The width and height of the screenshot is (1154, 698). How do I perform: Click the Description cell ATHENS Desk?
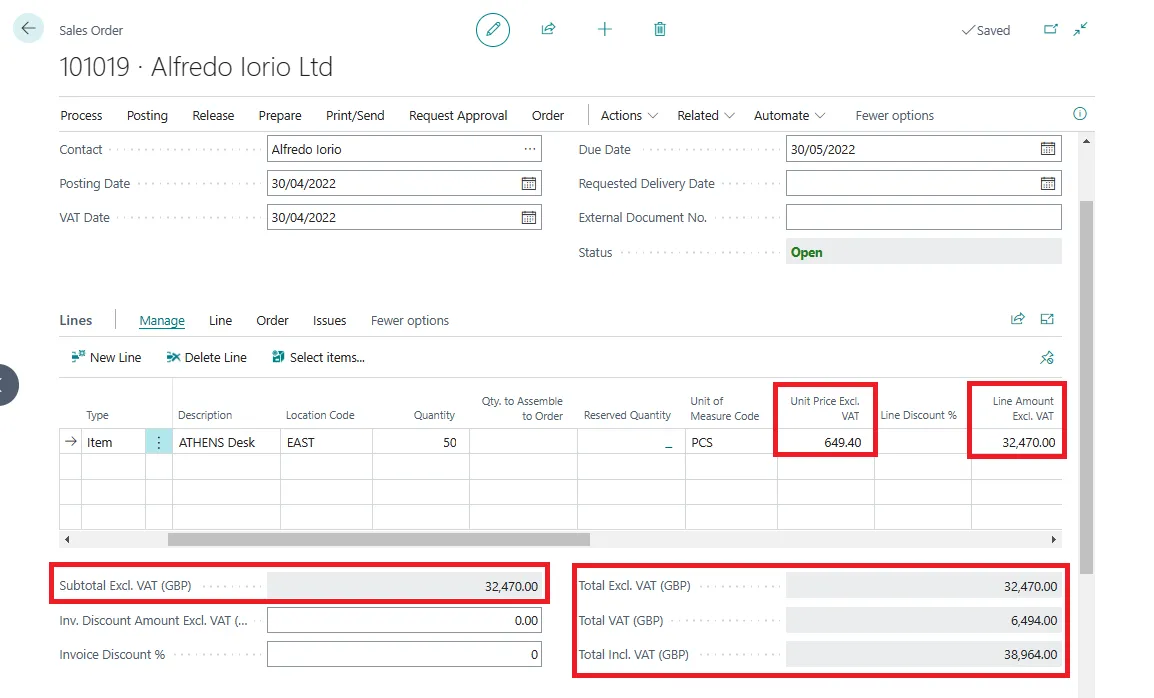(226, 442)
